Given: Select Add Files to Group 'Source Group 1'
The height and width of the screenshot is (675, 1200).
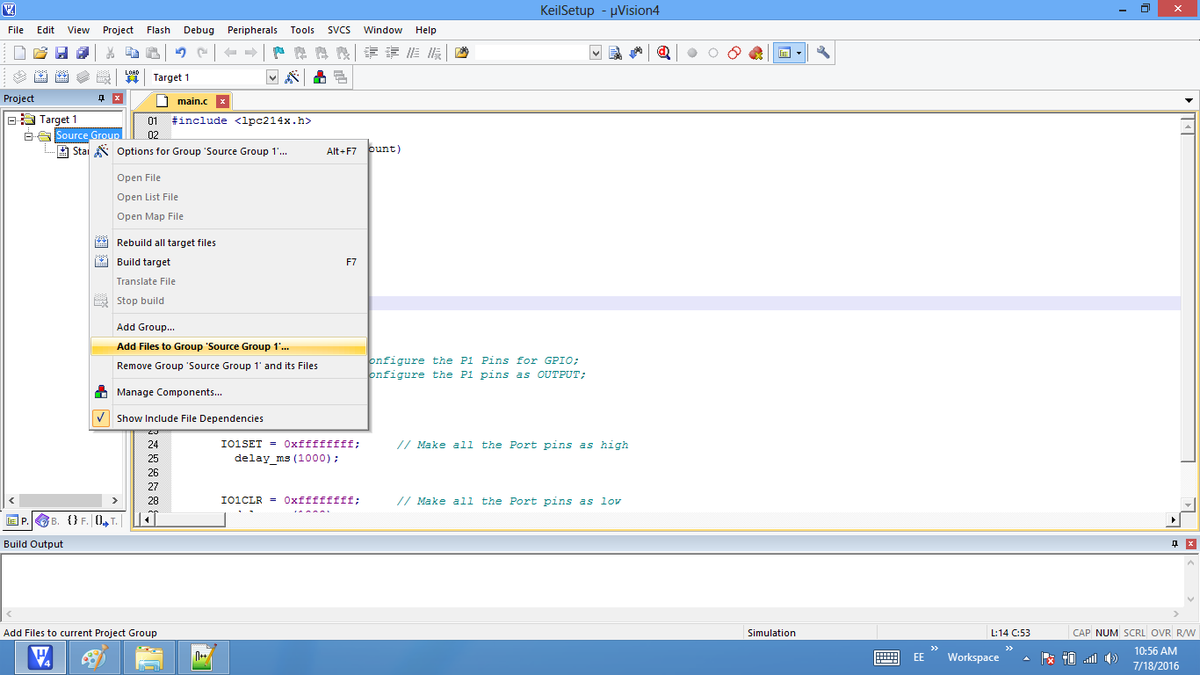Looking at the screenshot, I should (229, 346).
